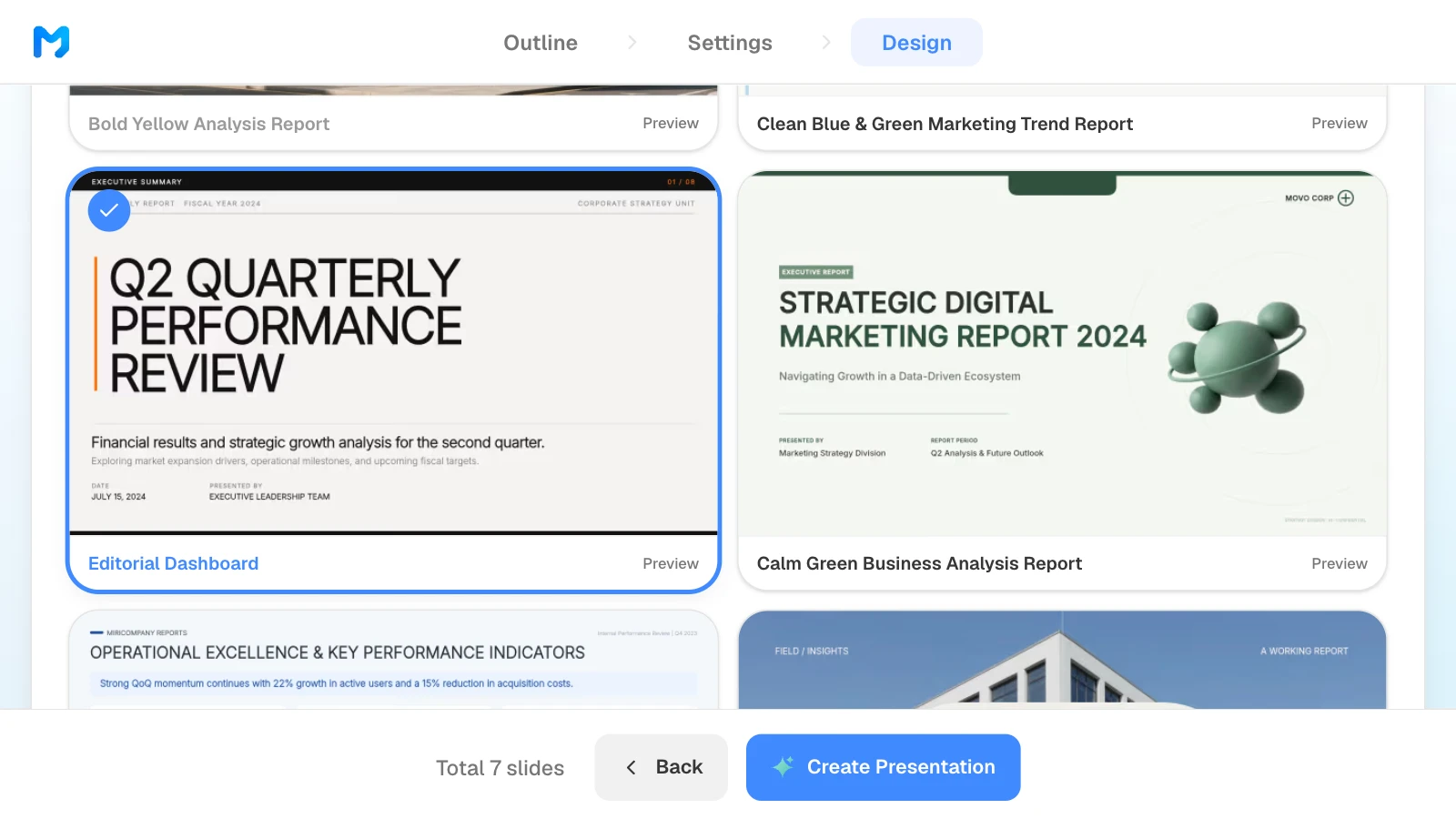
Task: Click the left arrow icon in Back button
Action: [x=631, y=767]
